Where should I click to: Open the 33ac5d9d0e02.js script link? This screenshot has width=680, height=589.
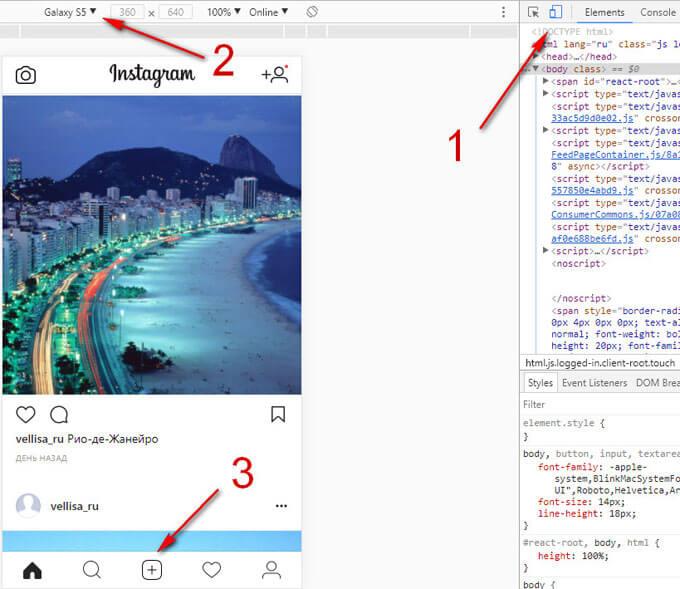tap(592, 118)
